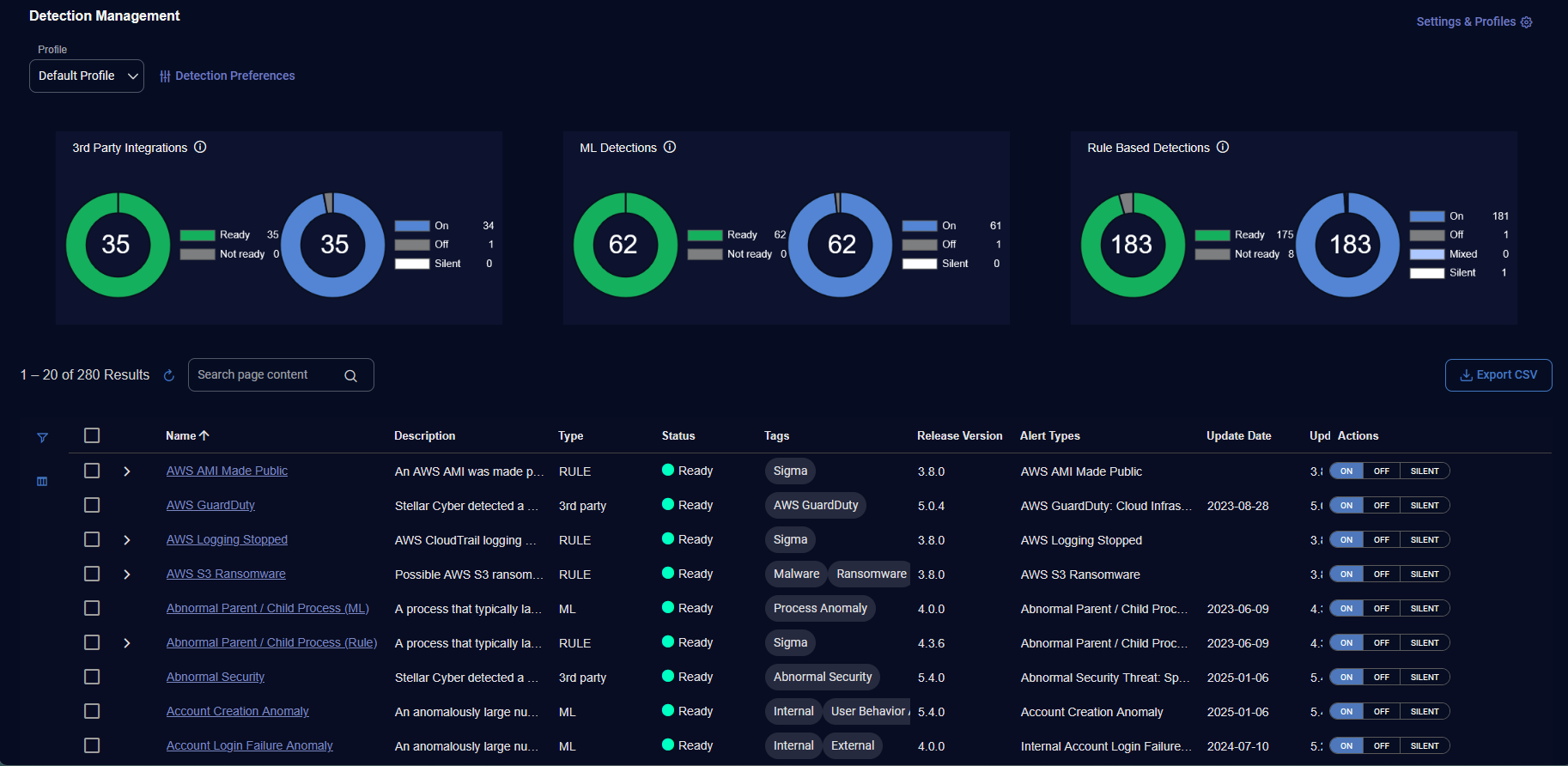Show info for 3rd Party Integrations
Viewport: 1568px width, 766px height.
click(200, 147)
